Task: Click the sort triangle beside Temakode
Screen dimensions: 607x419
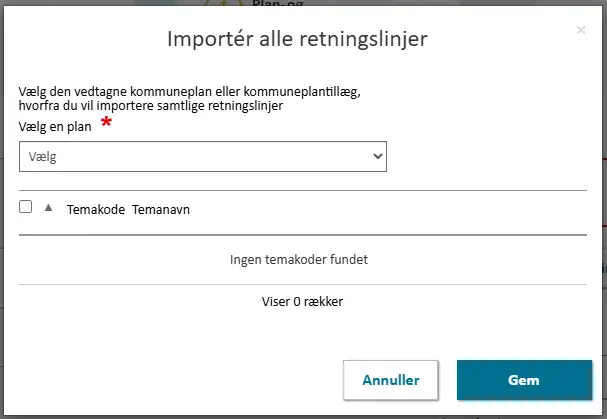Action: [x=48, y=208]
